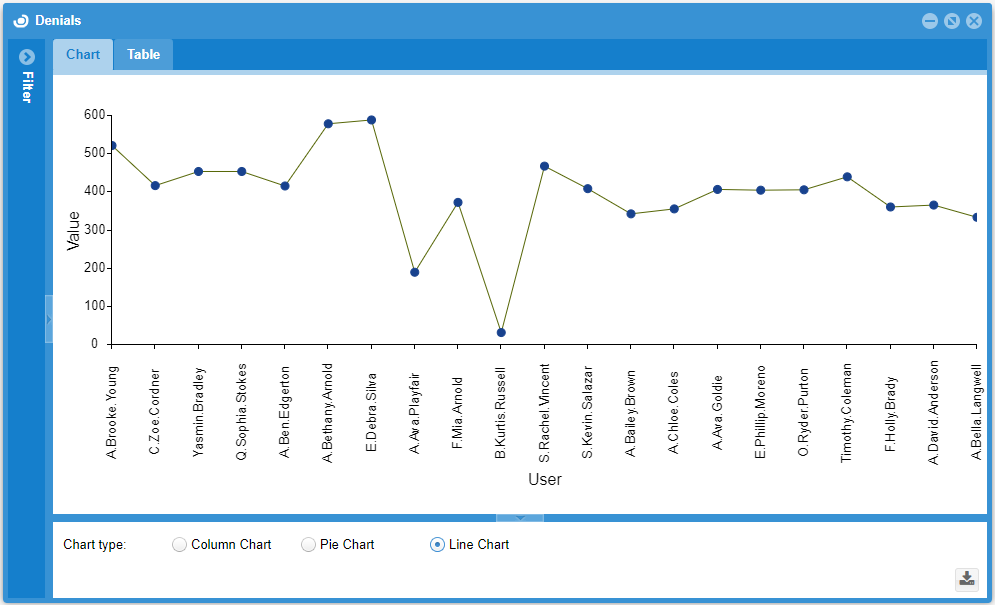This screenshot has height=605, width=995.
Task: Click the vertical Filter label
Action: coord(27,86)
